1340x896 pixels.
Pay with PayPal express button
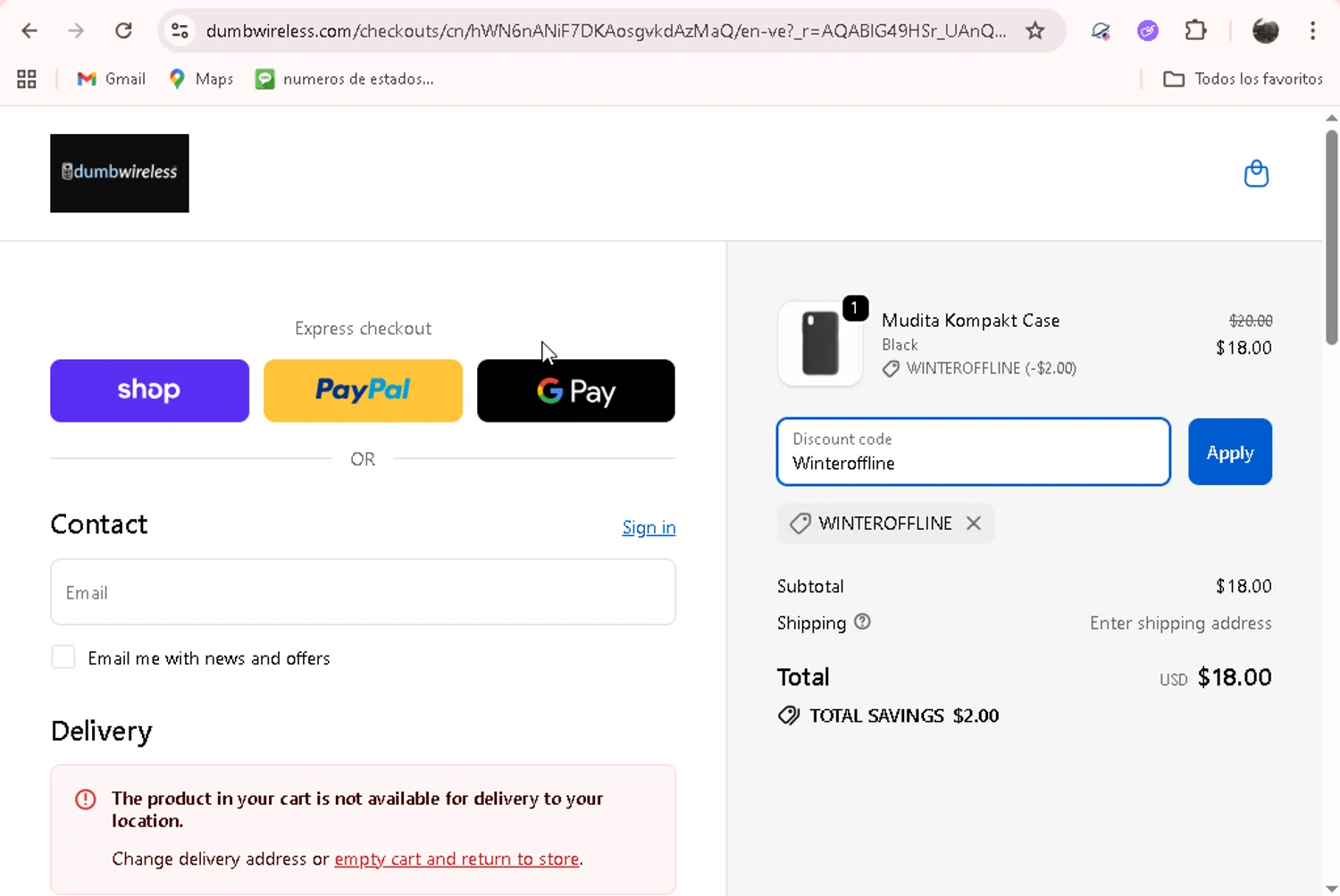tap(363, 390)
